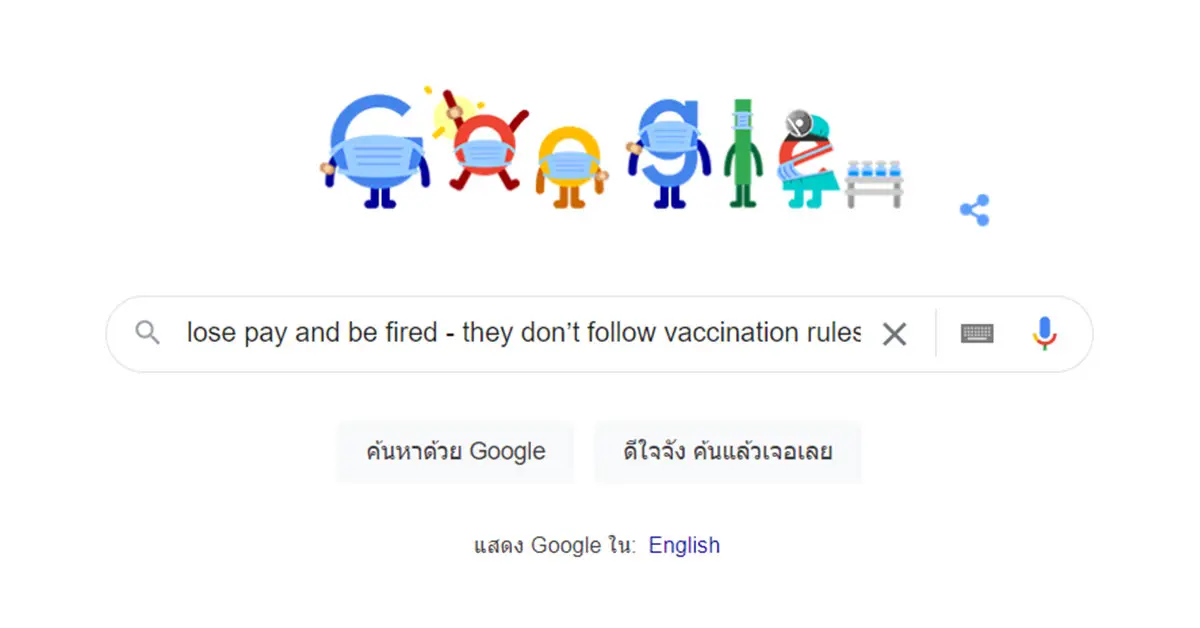1200x628 pixels.
Task: Click the แสดง Google ใน: label
Action: tap(554, 546)
